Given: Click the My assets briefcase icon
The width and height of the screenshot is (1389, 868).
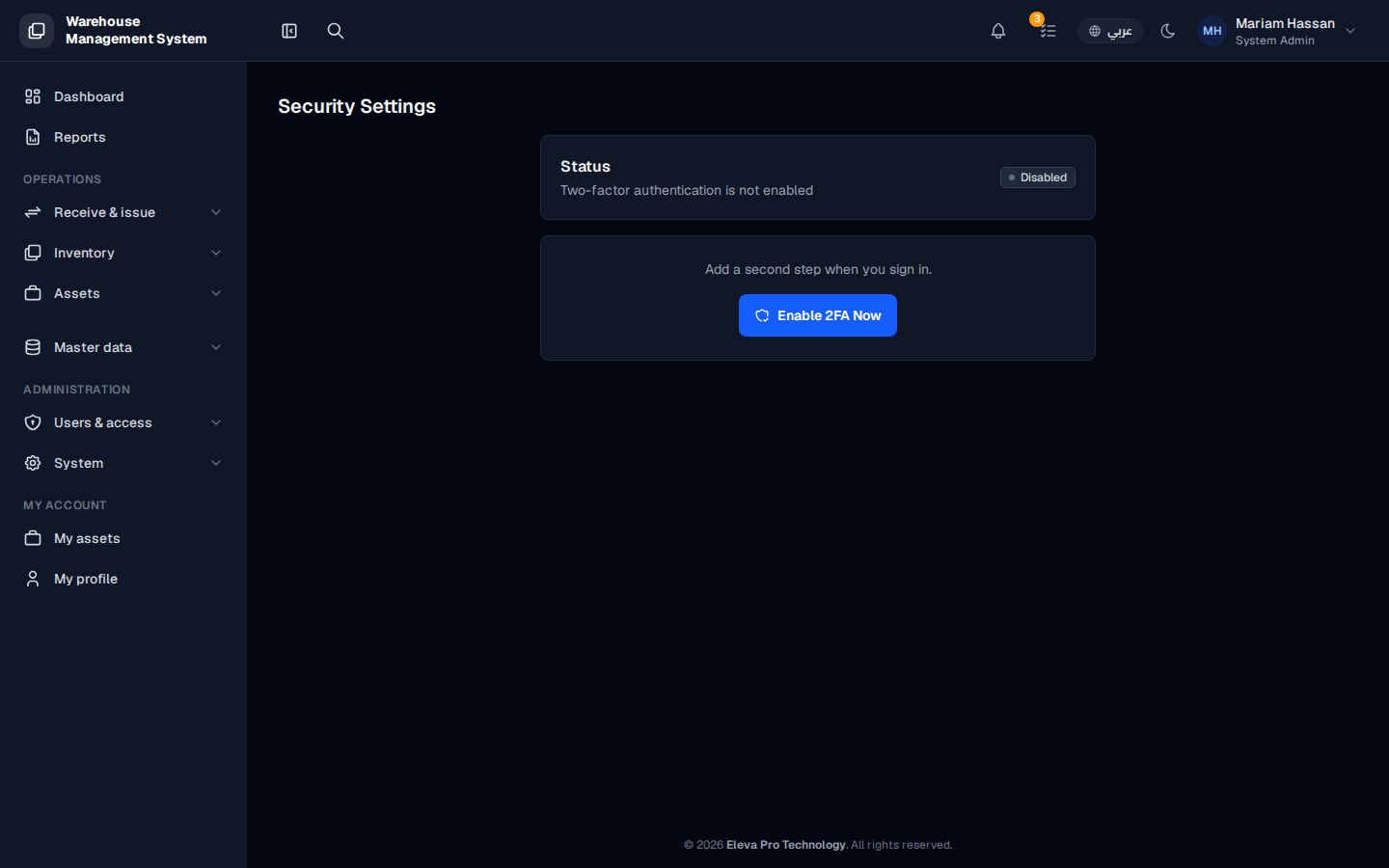Looking at the screenshot, I should click(x=33, y=538).
